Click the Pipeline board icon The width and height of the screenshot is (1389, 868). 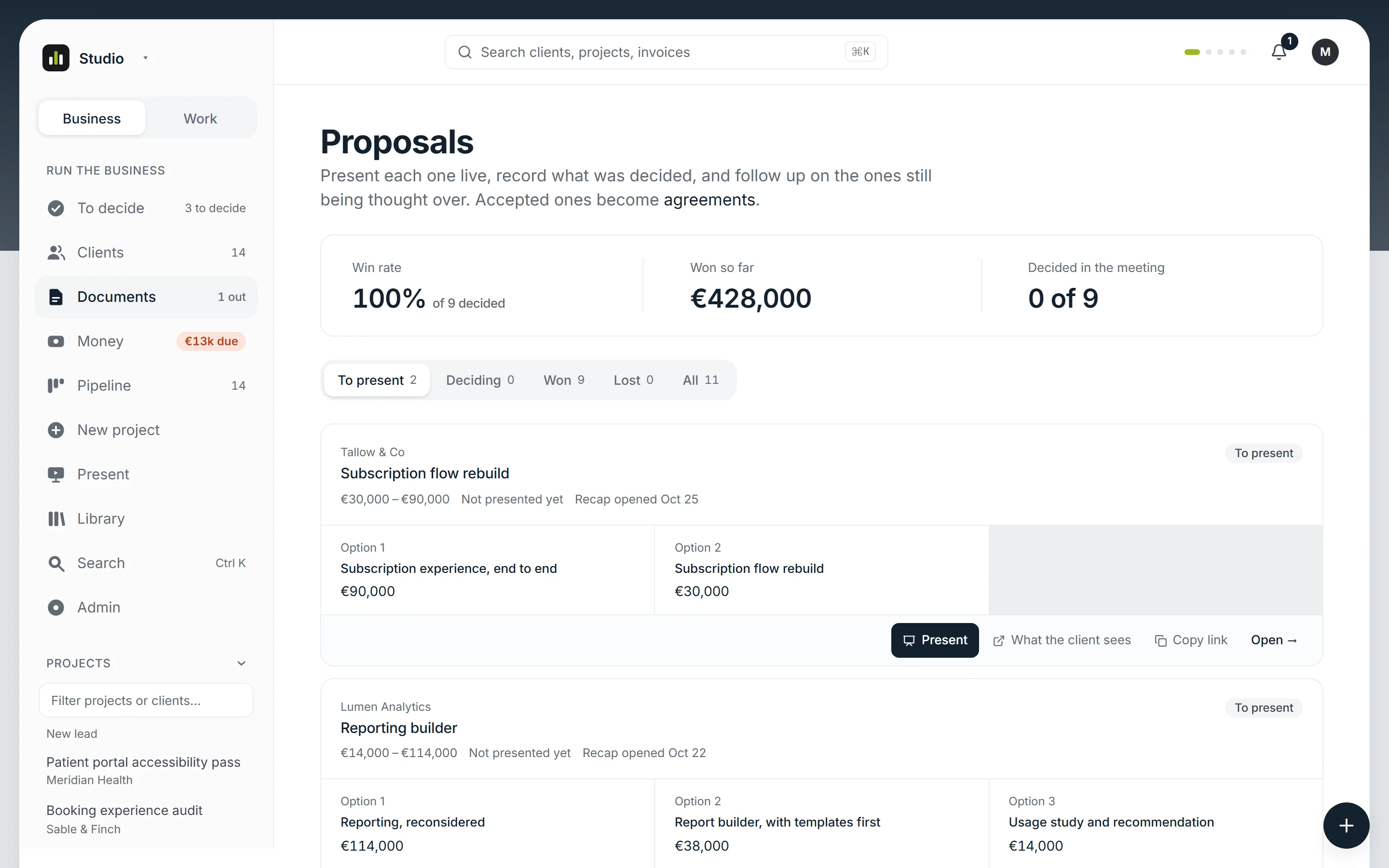click(x=55, y=386)
